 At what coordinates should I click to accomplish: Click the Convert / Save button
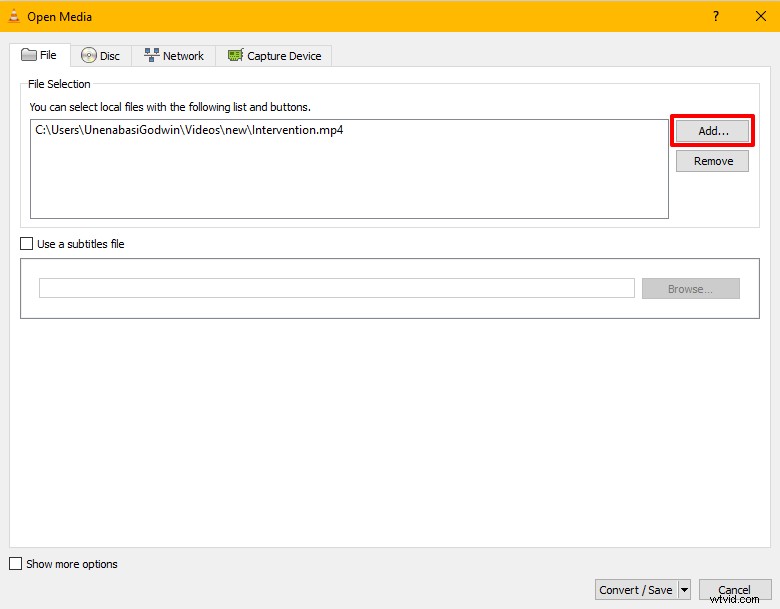point(636,590)
